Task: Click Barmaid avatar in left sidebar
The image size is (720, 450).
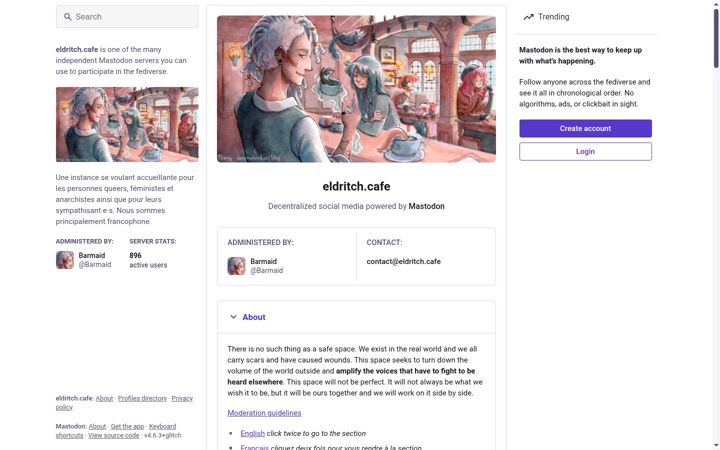Action: pos(65,260)
